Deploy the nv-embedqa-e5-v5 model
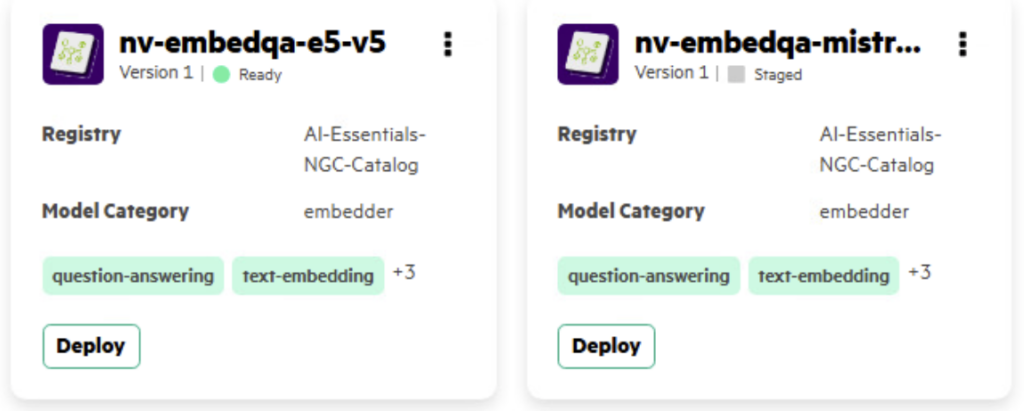Screen dimensions: 1024x411 pos(91,346)
